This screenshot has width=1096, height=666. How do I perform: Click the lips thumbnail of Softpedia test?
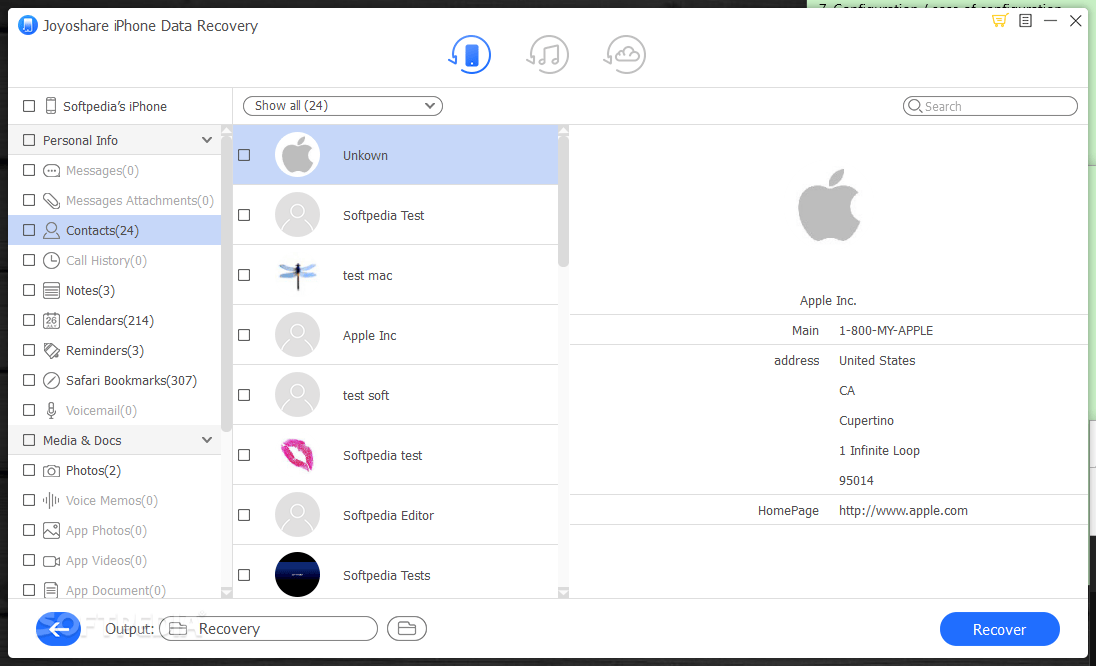pyautogui.click(x=297, y=455)
